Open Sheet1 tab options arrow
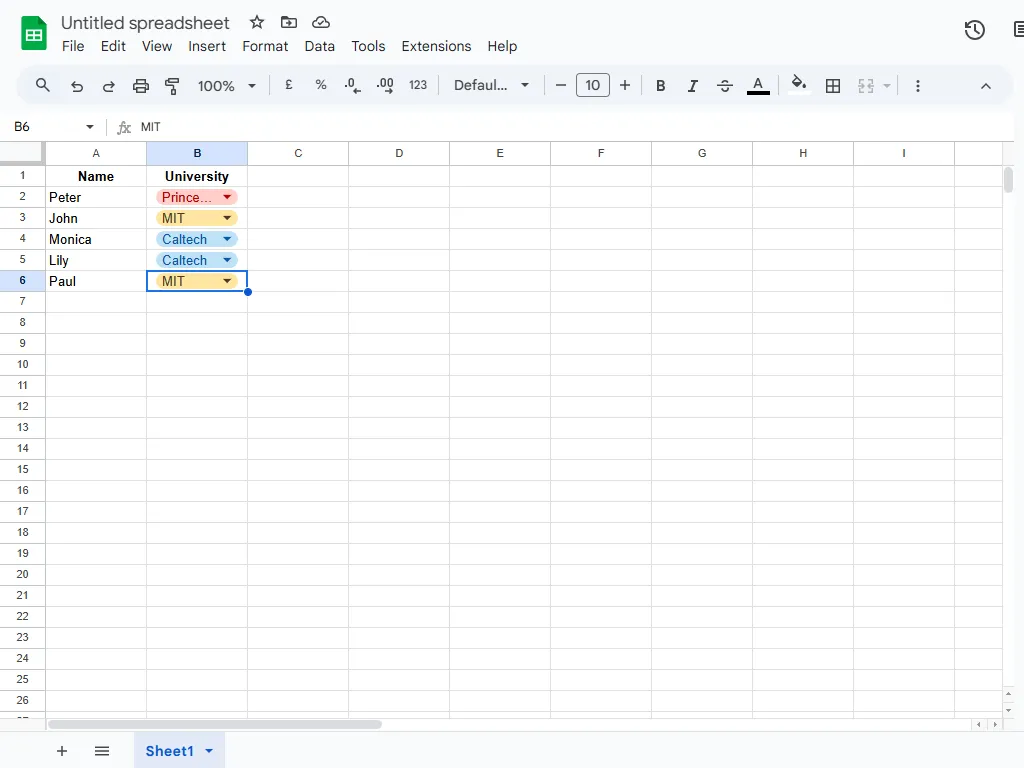 209,751
